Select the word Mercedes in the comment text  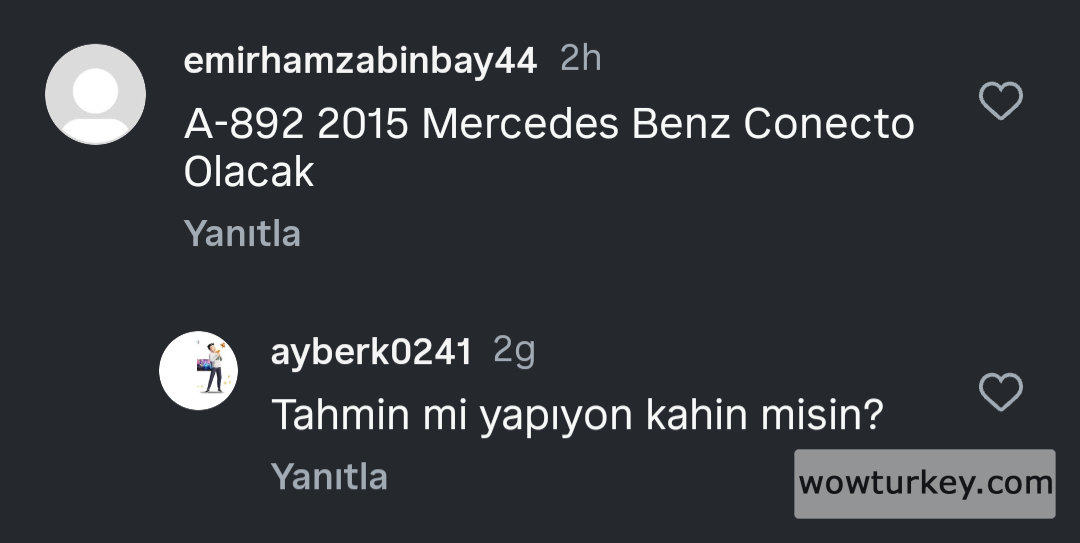(520, 125)
